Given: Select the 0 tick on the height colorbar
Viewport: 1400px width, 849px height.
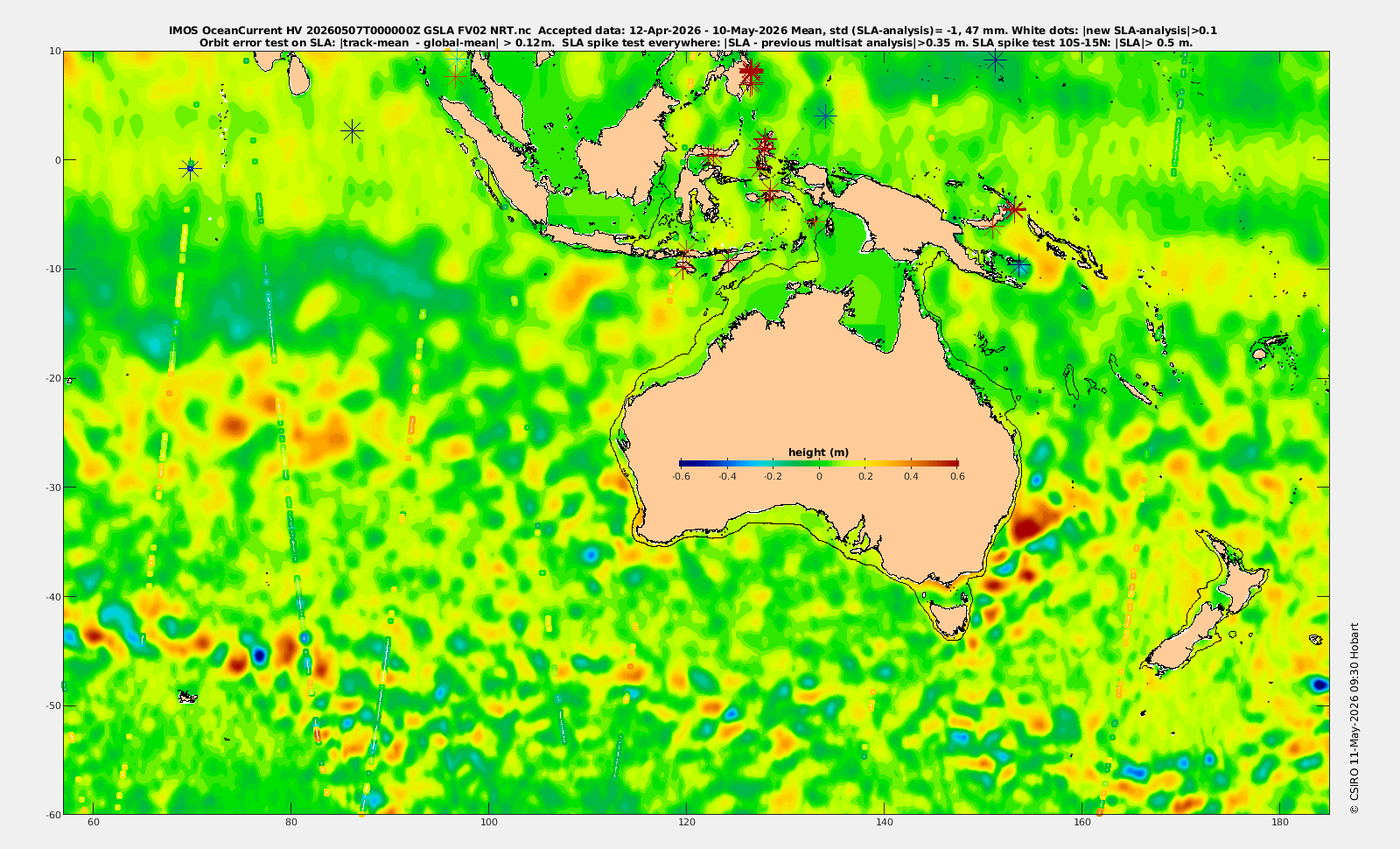Looking at the screenshot, I should pyautogui.click(x=819, y=476).
